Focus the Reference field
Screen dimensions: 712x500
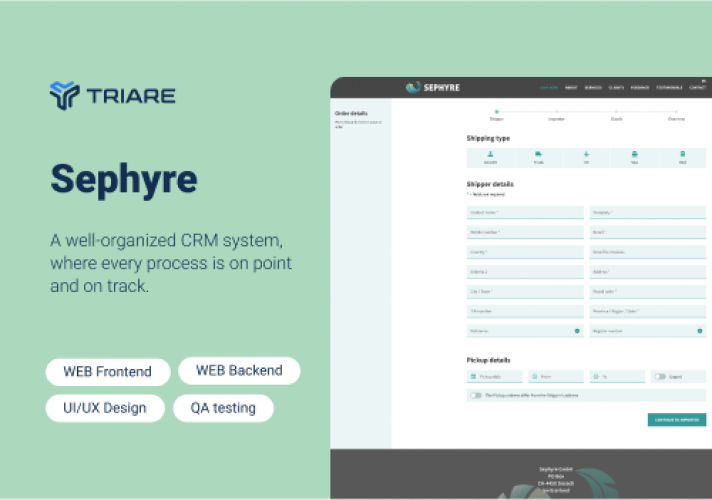point(525,331)
